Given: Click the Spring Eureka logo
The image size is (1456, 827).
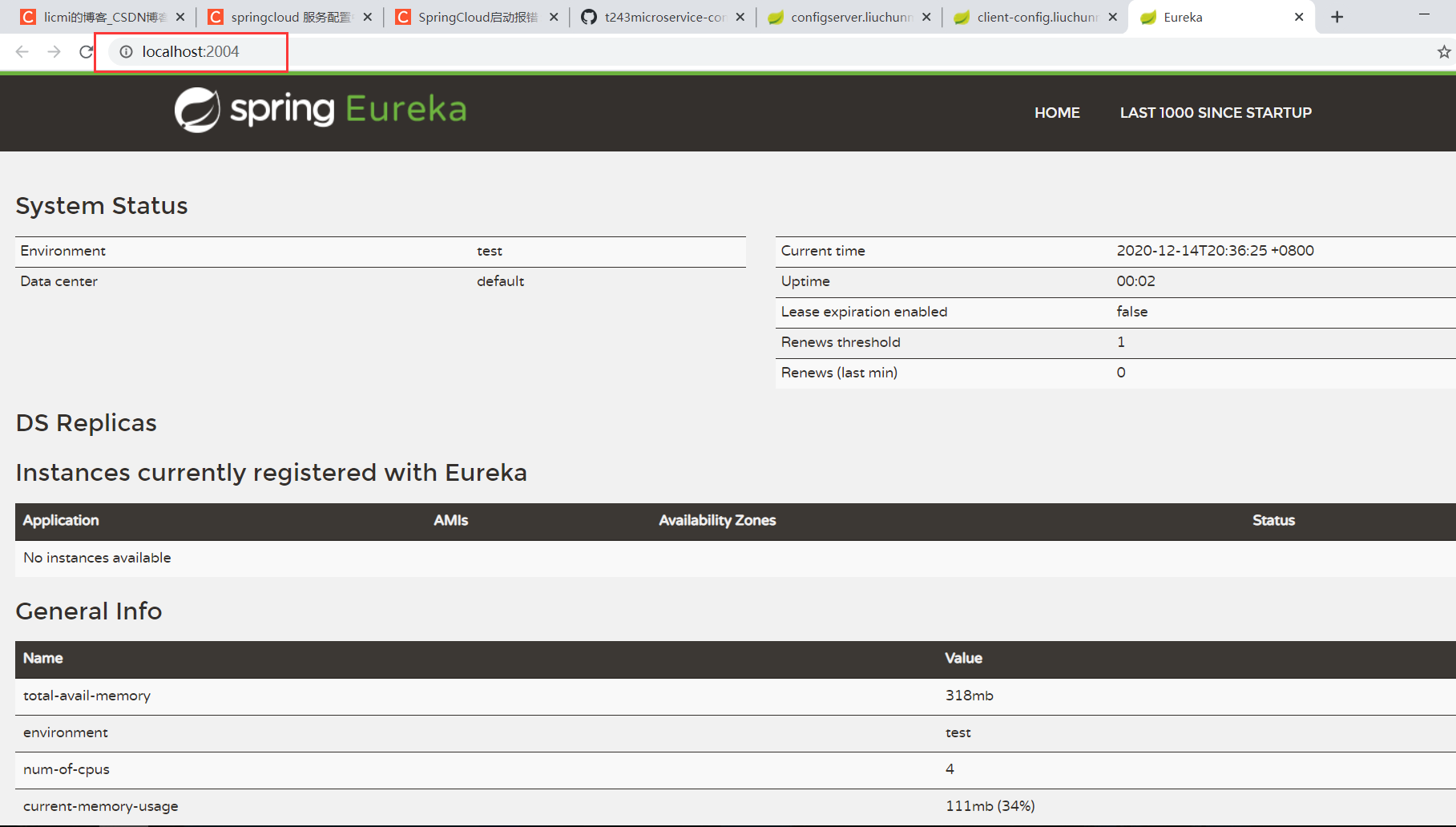Looking at the screenshot, I should tap(320, 110).
